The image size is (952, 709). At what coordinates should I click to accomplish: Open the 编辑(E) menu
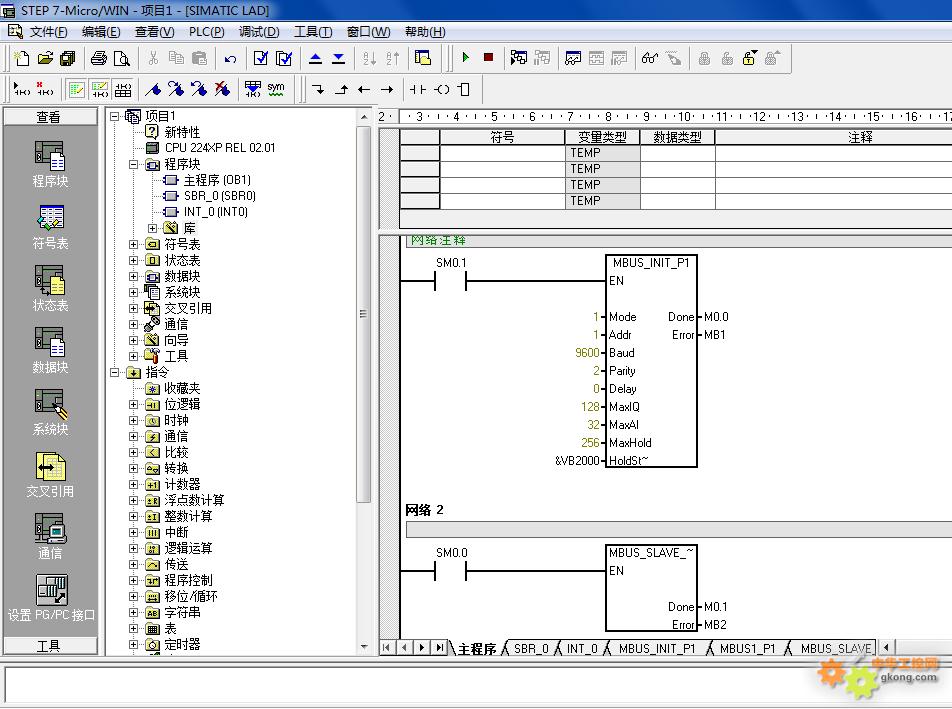[x=101, y=32]
